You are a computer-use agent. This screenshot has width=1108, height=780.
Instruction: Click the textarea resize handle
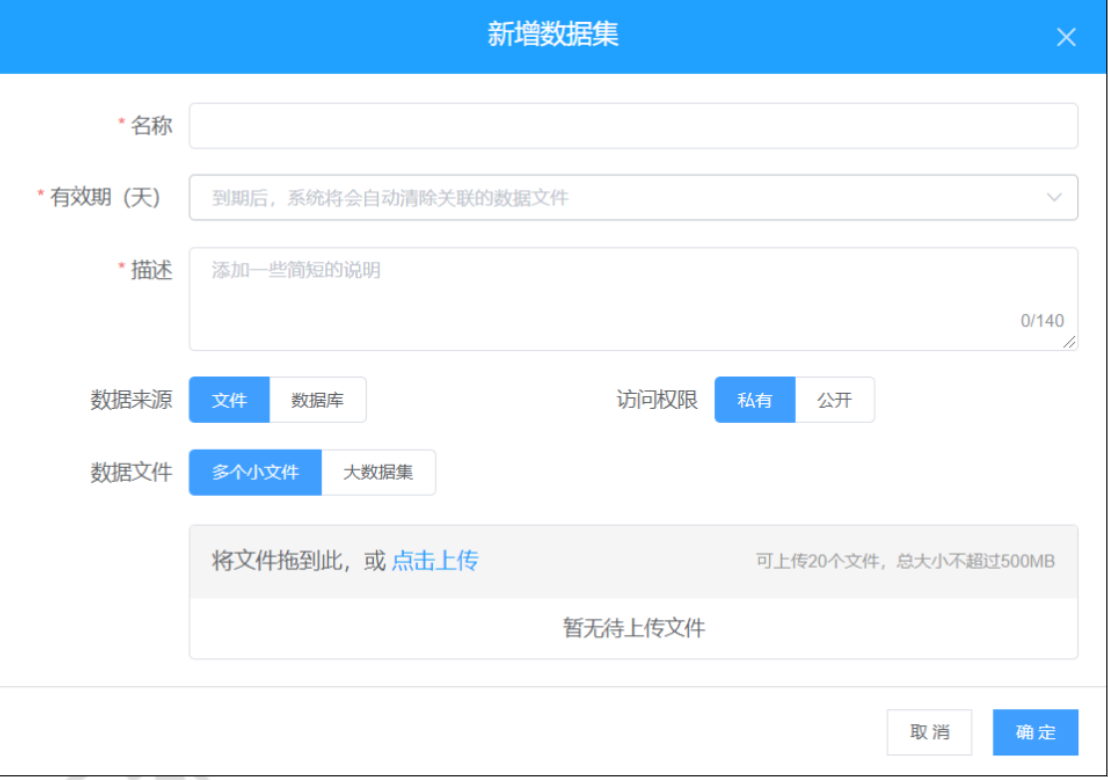pos(1068,341)
